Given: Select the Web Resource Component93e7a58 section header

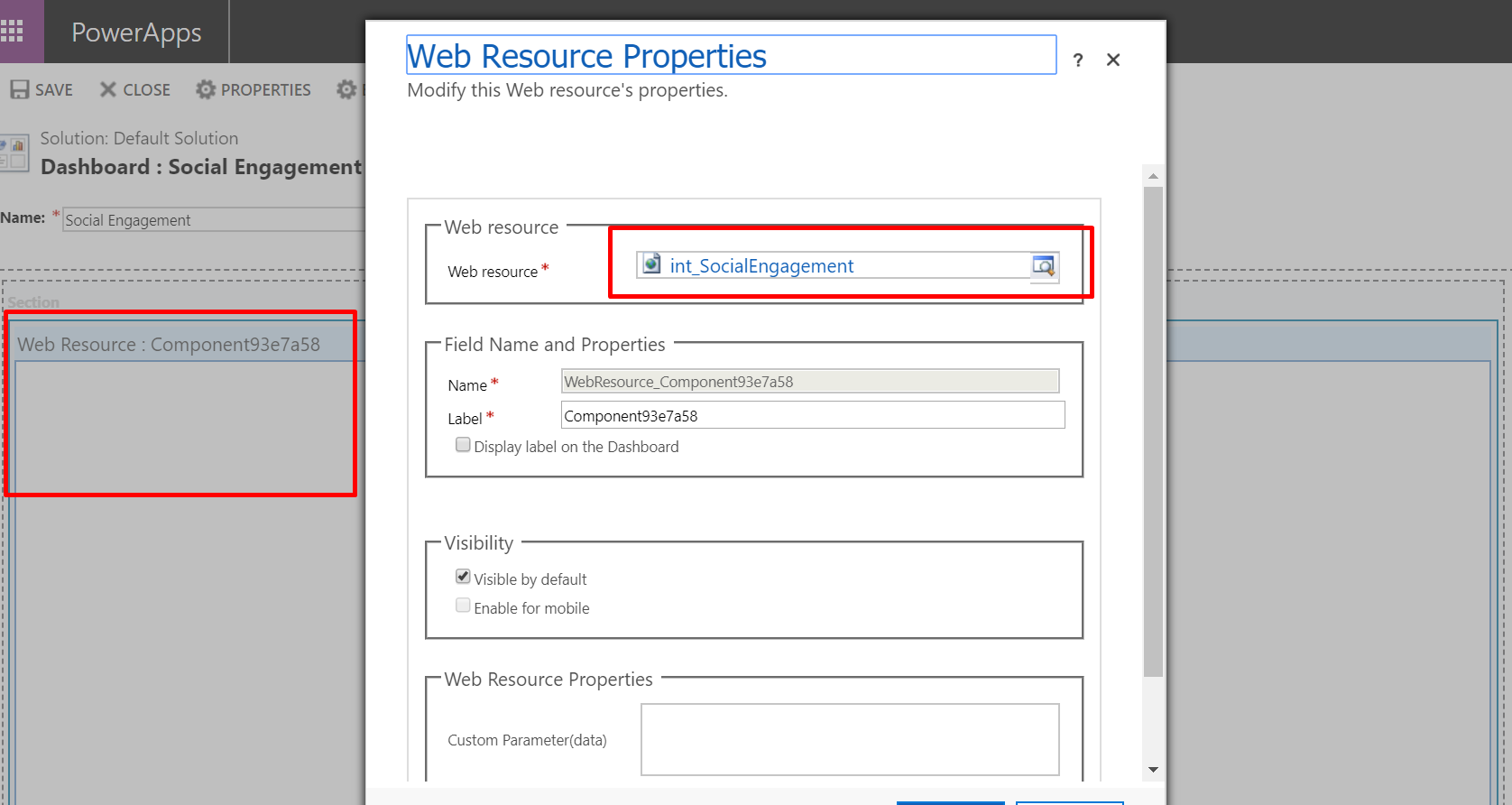Looking at the screenshot, I should pyautogui.click(x=169, y=345).
